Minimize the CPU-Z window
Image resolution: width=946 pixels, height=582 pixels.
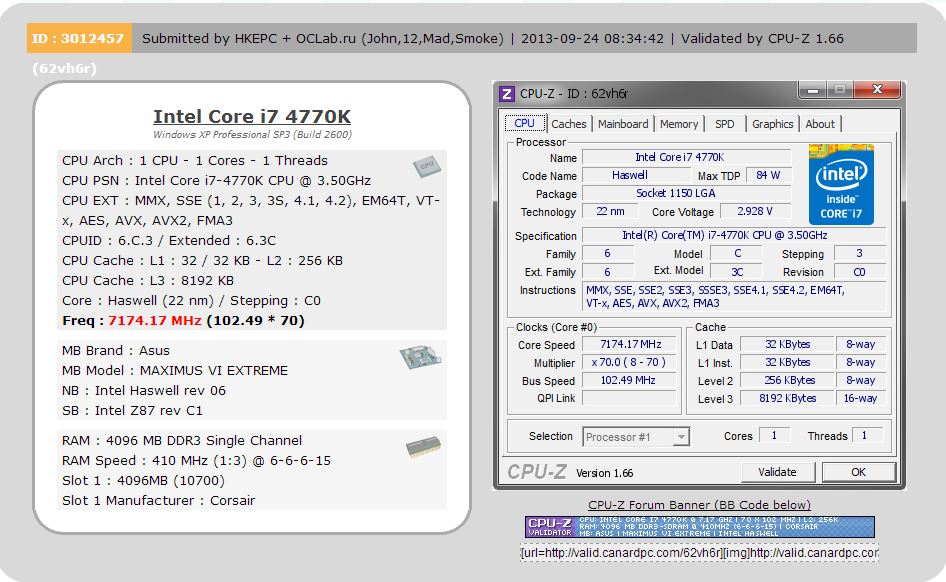(813, 90)
